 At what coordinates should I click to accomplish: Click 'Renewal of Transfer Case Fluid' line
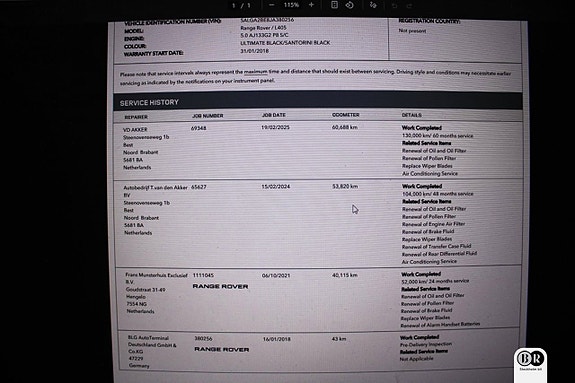436,247
